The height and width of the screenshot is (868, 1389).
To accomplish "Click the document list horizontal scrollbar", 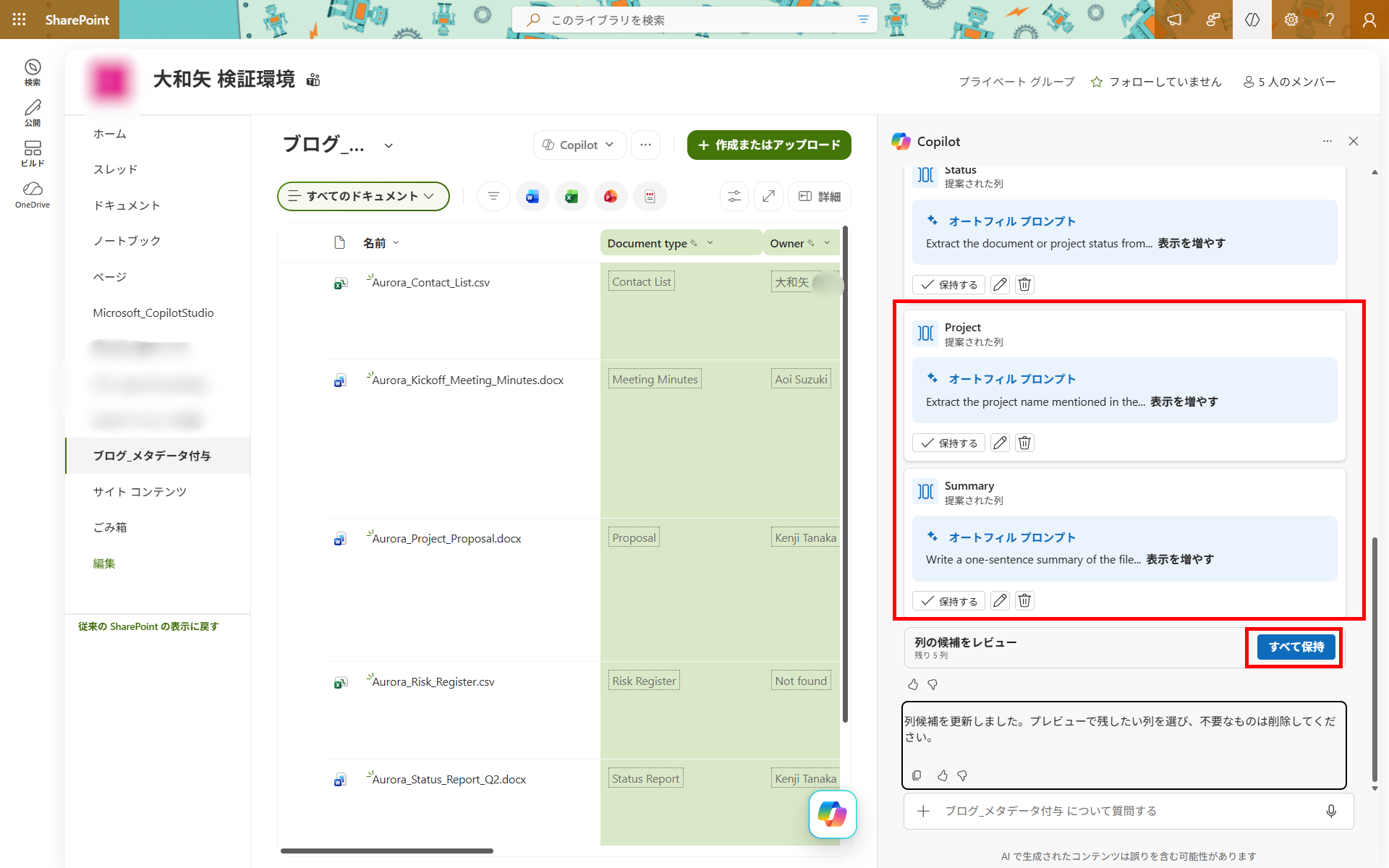I will [x=387, y=851].
